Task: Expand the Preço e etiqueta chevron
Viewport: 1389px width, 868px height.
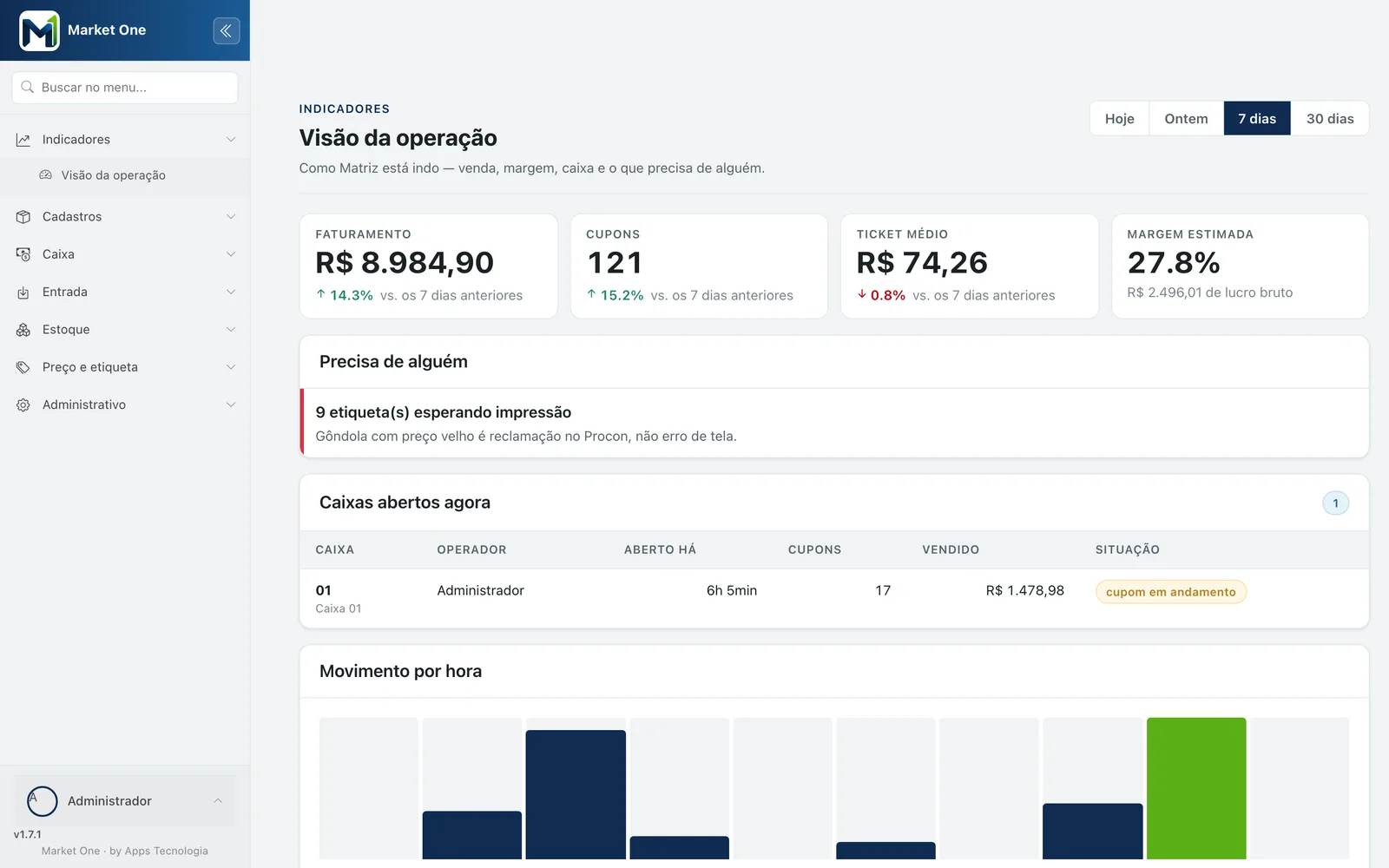Action: [x=231, y=367]
